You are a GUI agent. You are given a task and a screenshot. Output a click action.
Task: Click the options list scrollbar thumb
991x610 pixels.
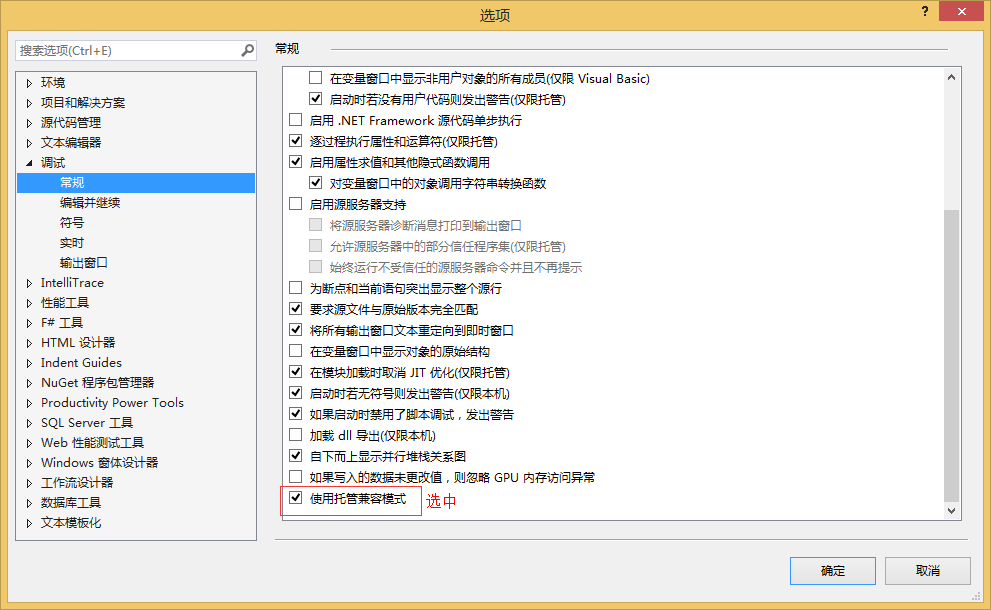[951, 355]
